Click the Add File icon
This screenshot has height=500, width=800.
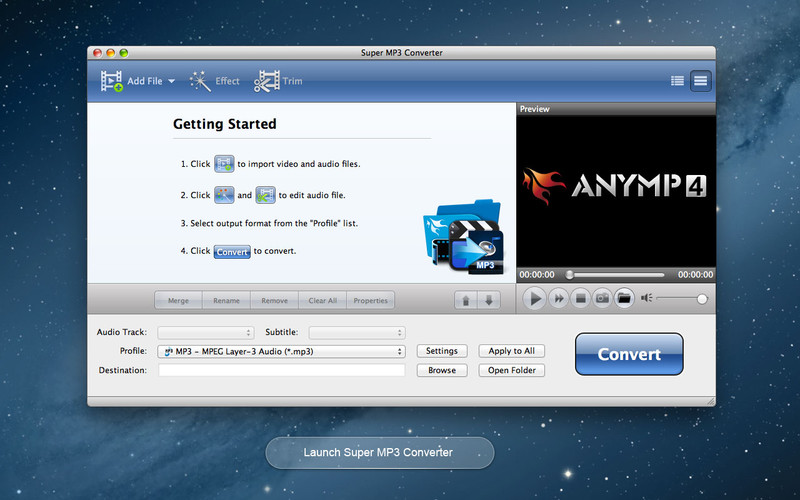(112, 81)
